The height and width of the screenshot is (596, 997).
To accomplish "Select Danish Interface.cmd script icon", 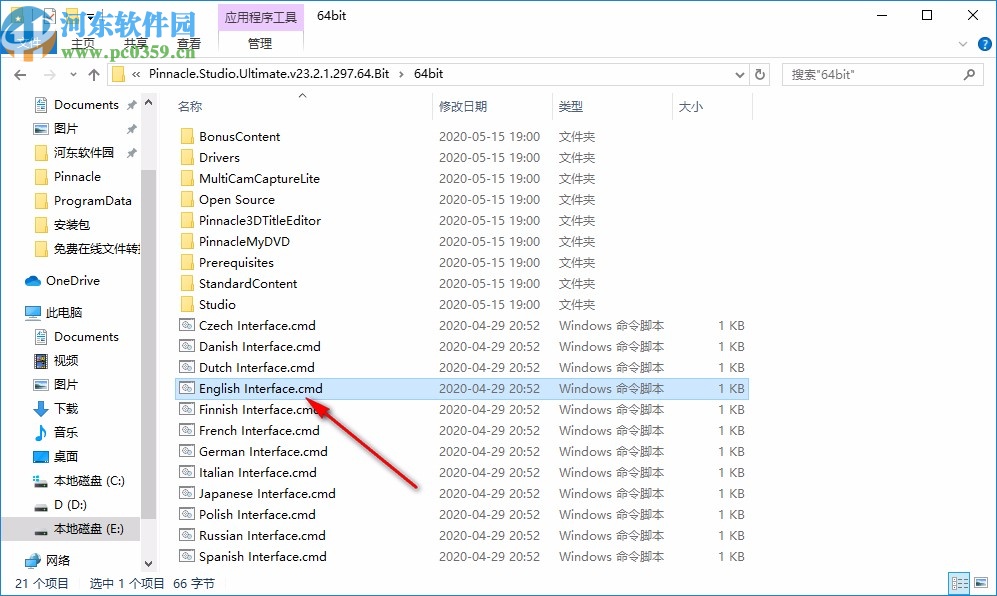I will click(x=187, y=346).
